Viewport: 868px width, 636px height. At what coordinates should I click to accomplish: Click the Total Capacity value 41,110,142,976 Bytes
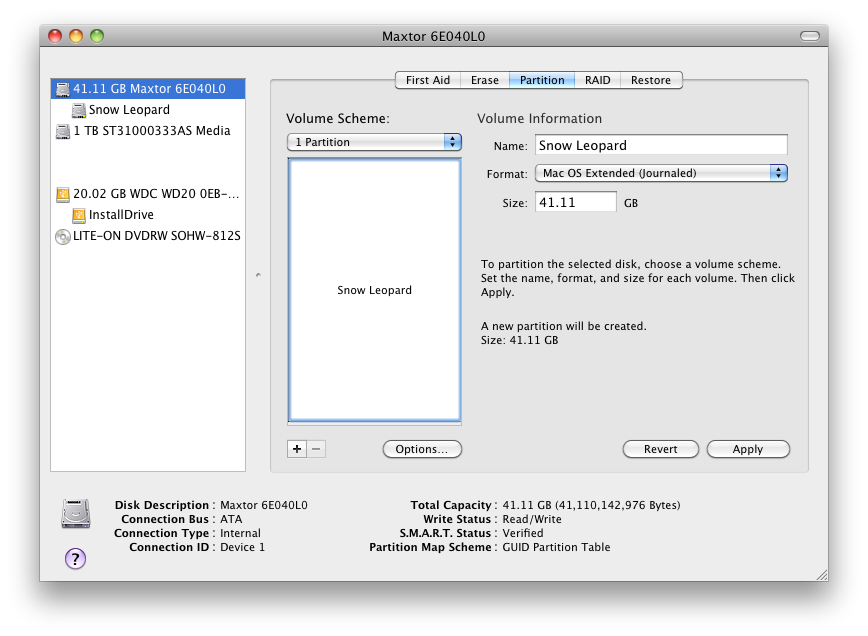point(591,505)
